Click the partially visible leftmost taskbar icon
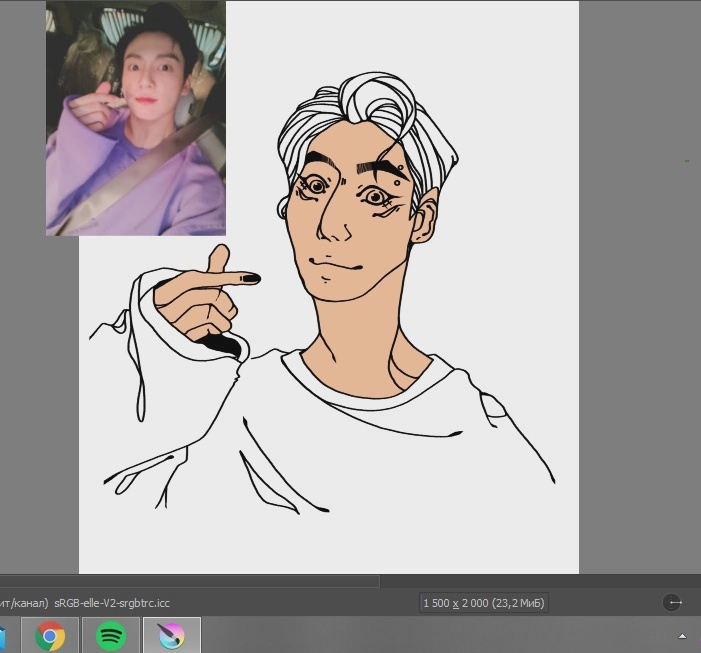This screenshot has width=701, height=653. click(3, 635)
